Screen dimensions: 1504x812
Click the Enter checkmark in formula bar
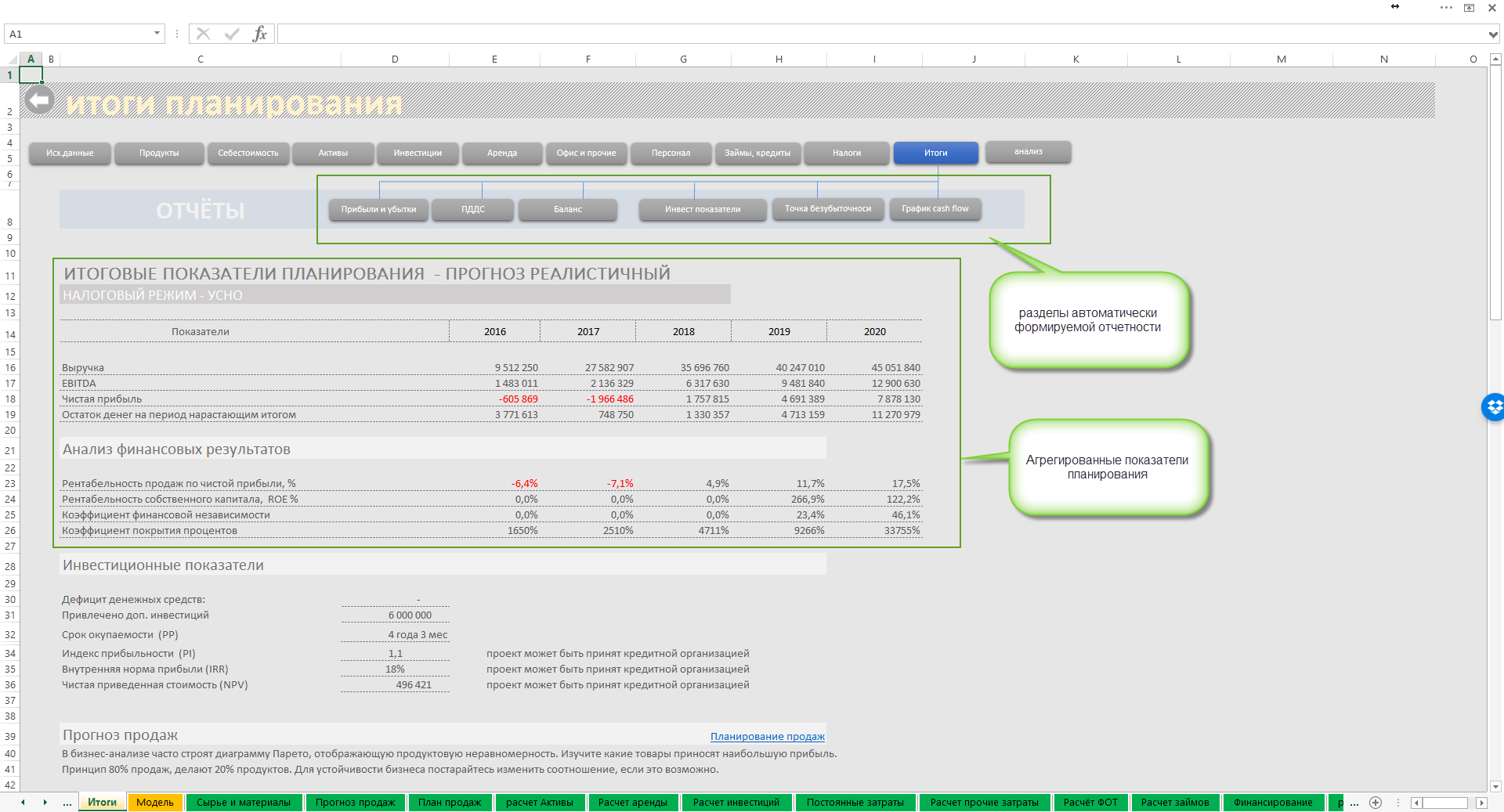tap(231, 34)
